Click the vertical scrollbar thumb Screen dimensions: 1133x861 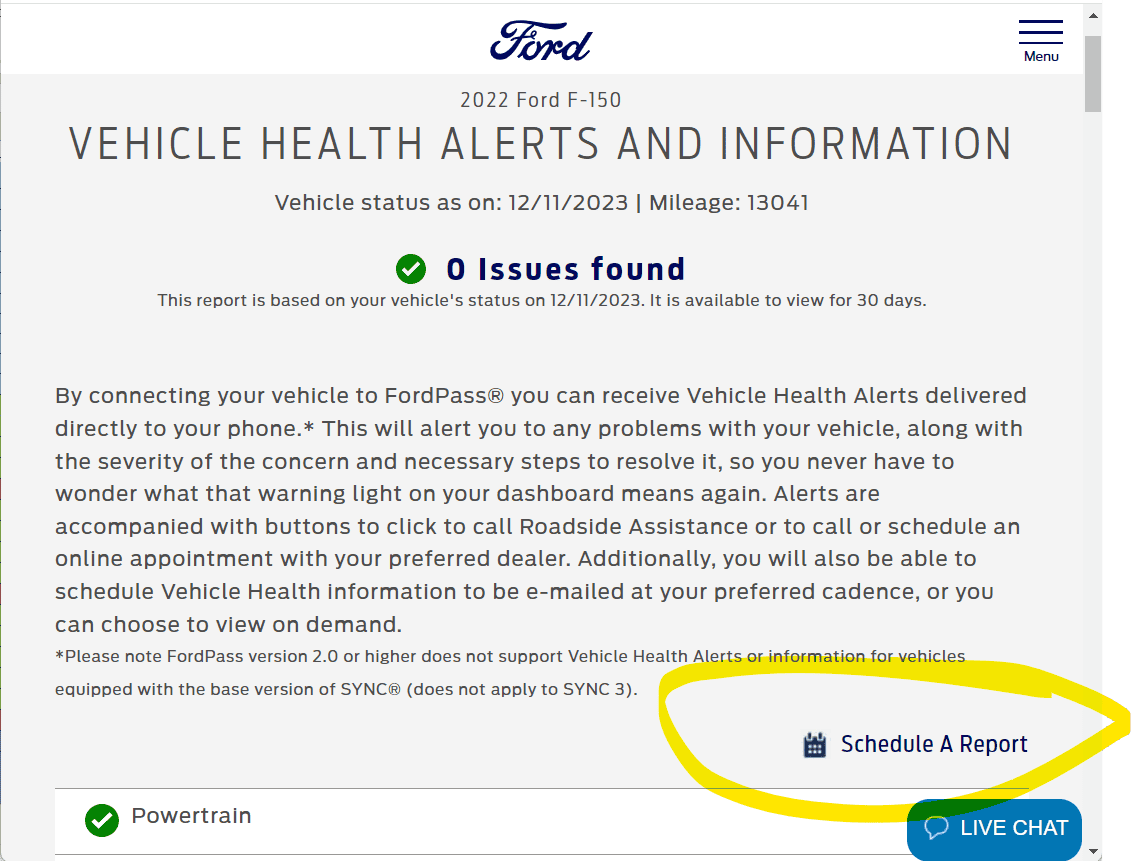pos(1092,75)
